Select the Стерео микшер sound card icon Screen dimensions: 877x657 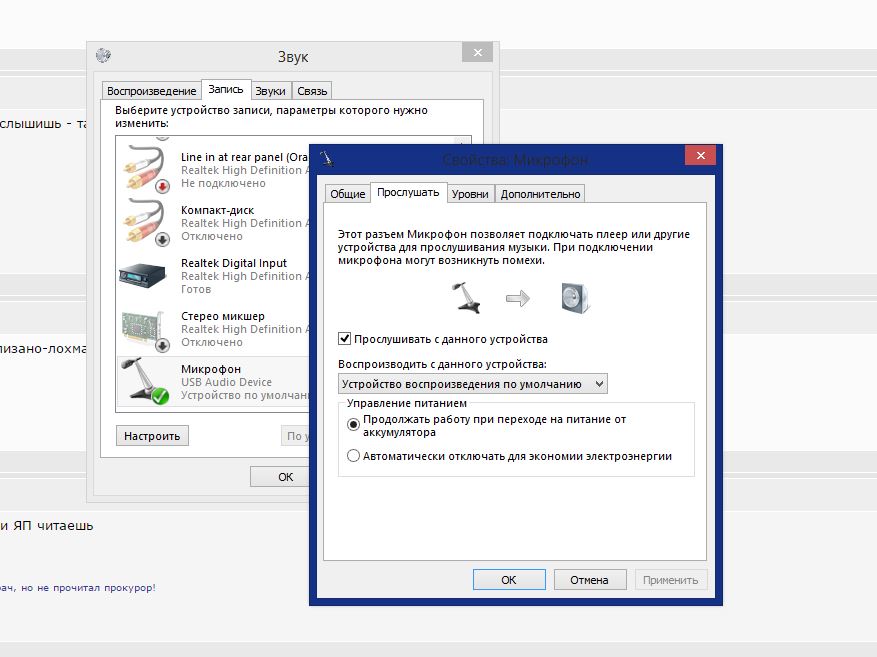(146, 329)
